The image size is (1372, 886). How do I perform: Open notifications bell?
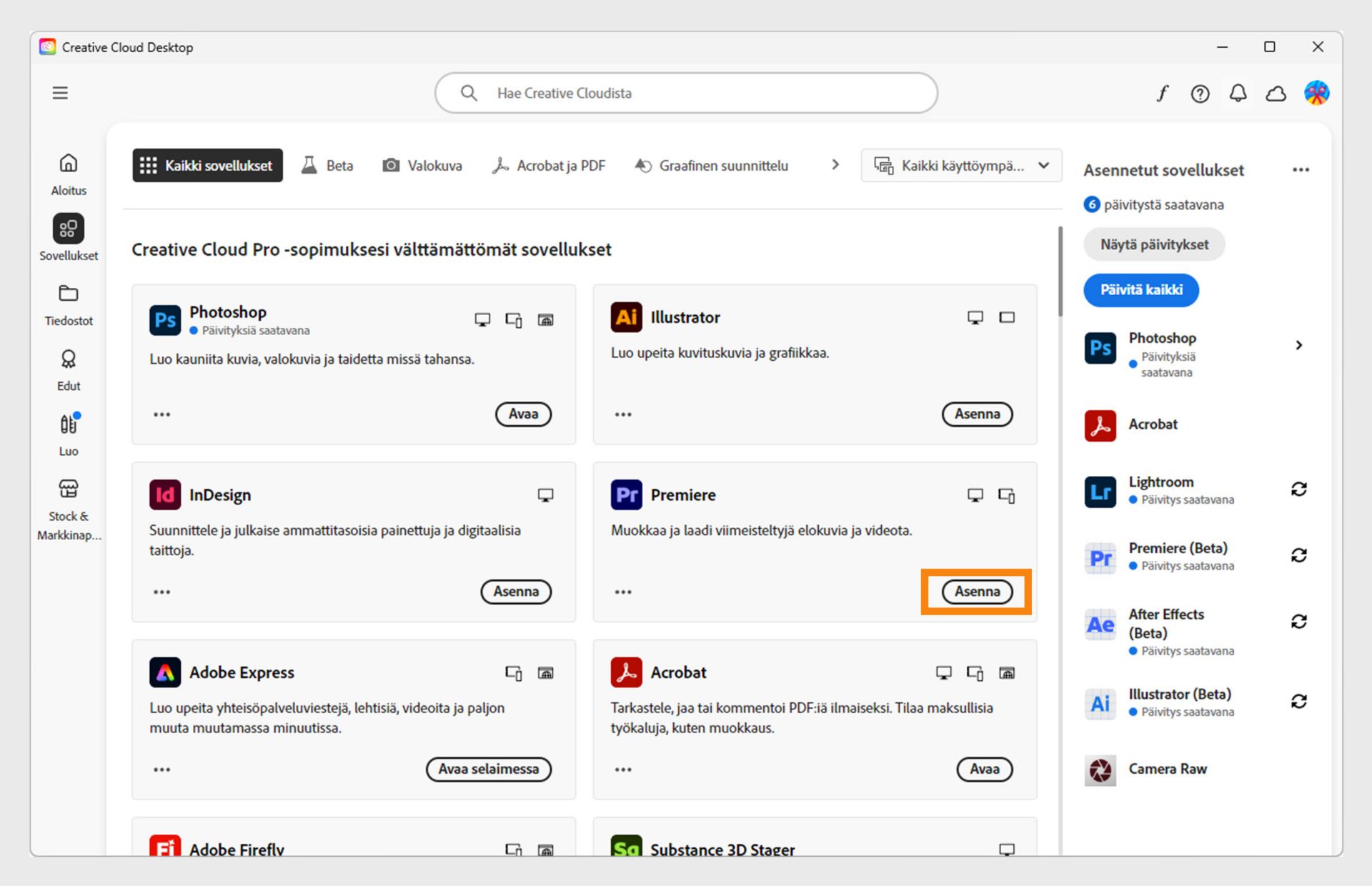tap(1238, 94)
